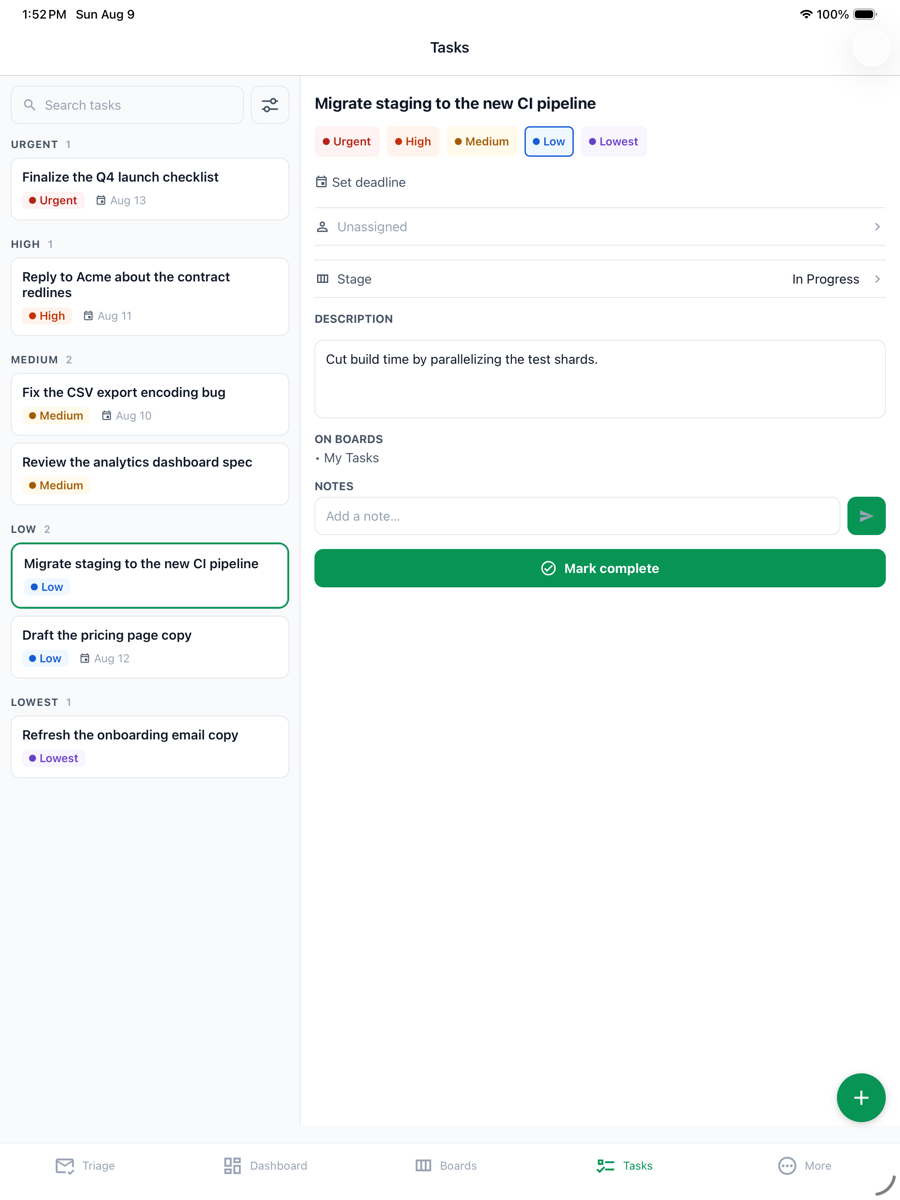Image resolution: width=900 pixels, height=1200 pixels.
Task: Open Stage chevron next to In Progress
Action: (877, 279)
